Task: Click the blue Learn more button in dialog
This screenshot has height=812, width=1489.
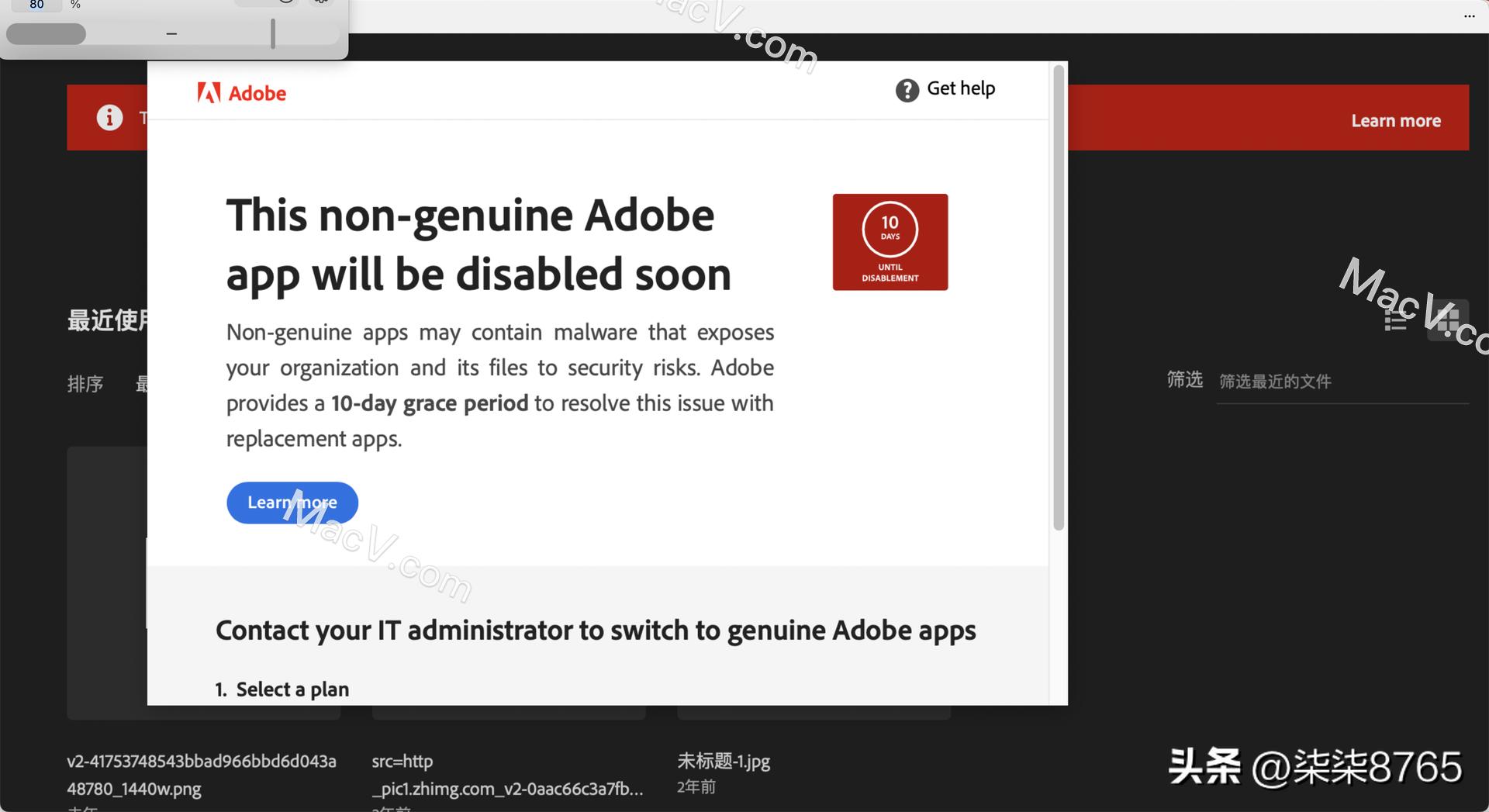Action: coord(292,503)
